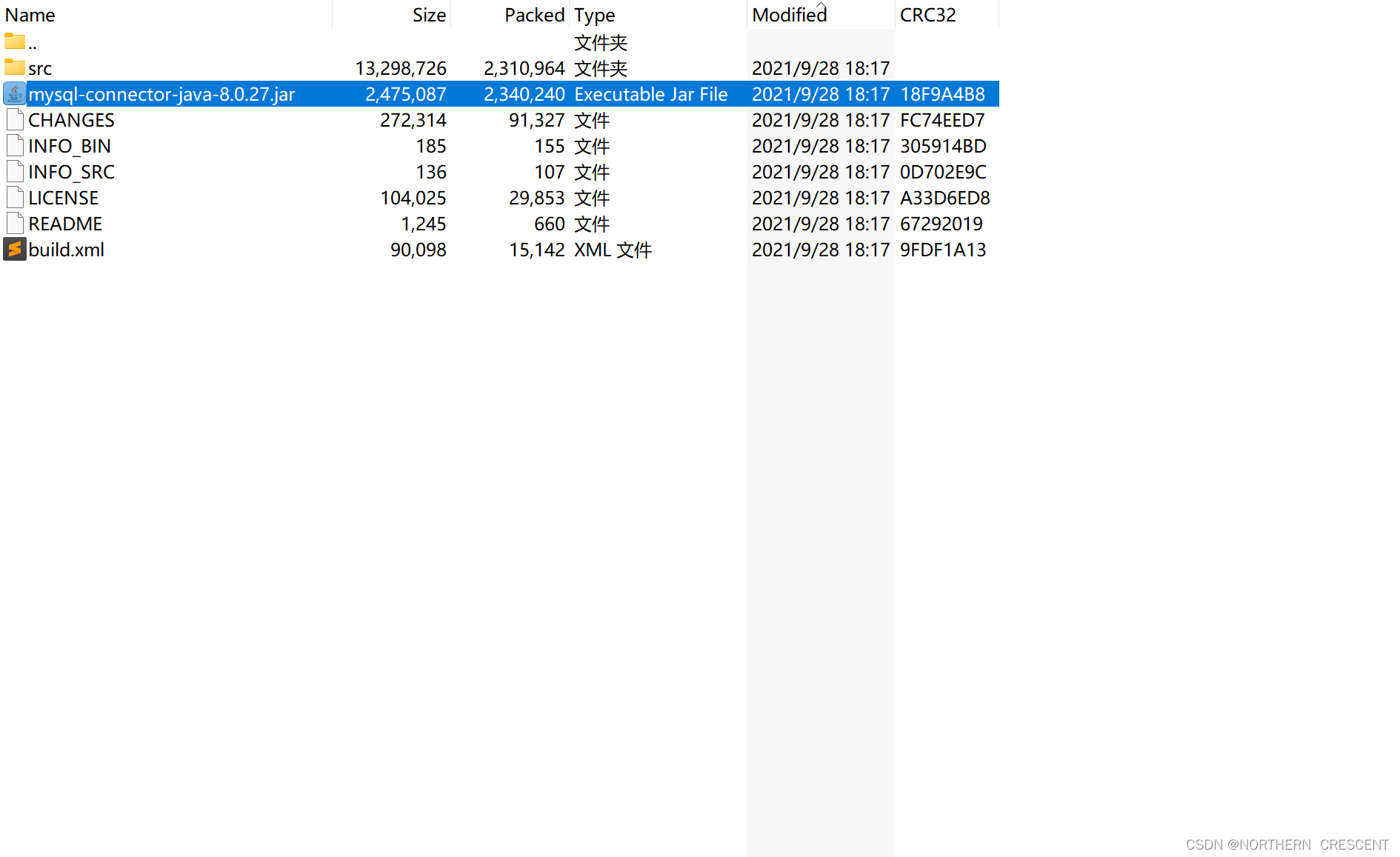1400x857 pixels.
Task: Click CRC32 value FC74EED7
Action: (942, 120)
